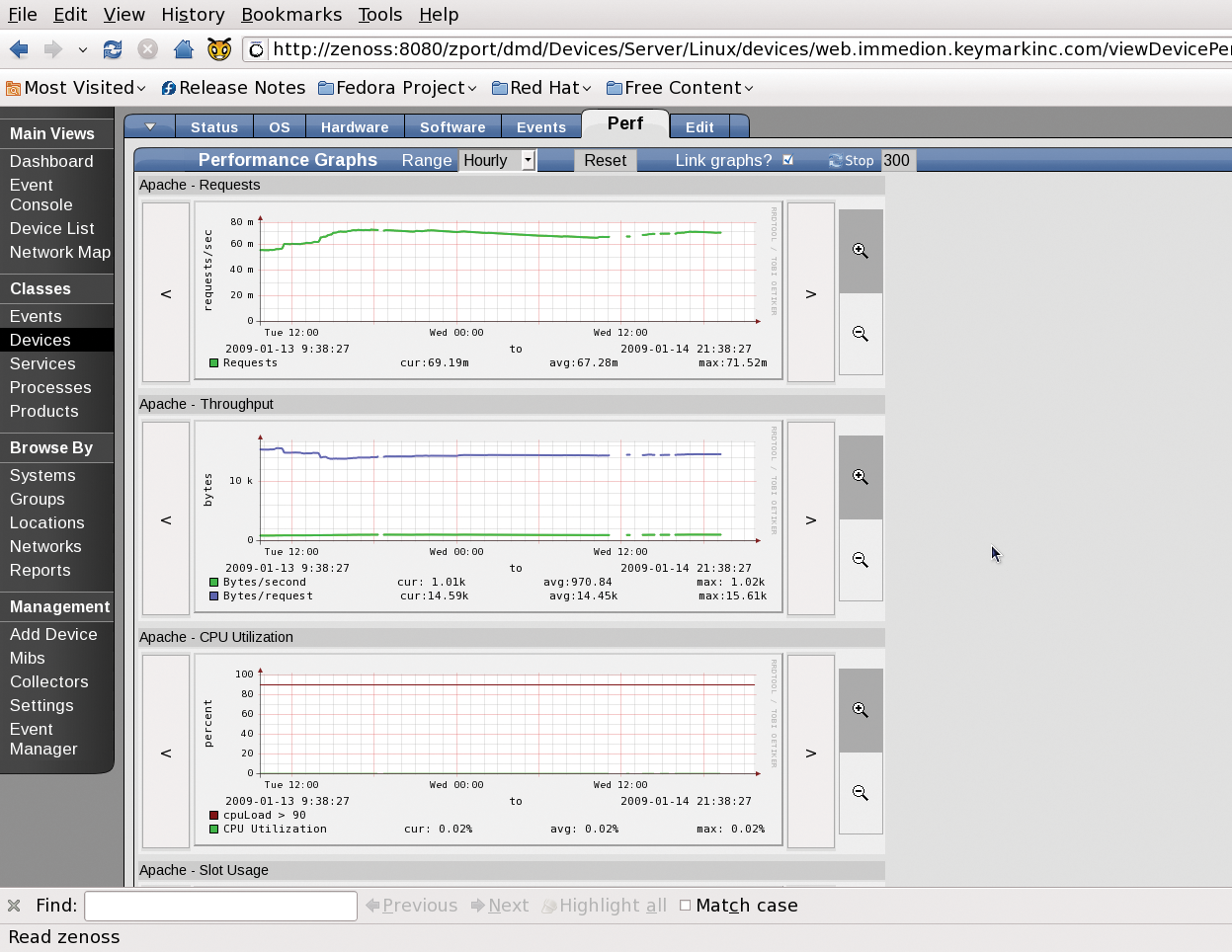Open Network Map in the sidebar
Screen dimensions: 1232x952
(x=60, y=252)
